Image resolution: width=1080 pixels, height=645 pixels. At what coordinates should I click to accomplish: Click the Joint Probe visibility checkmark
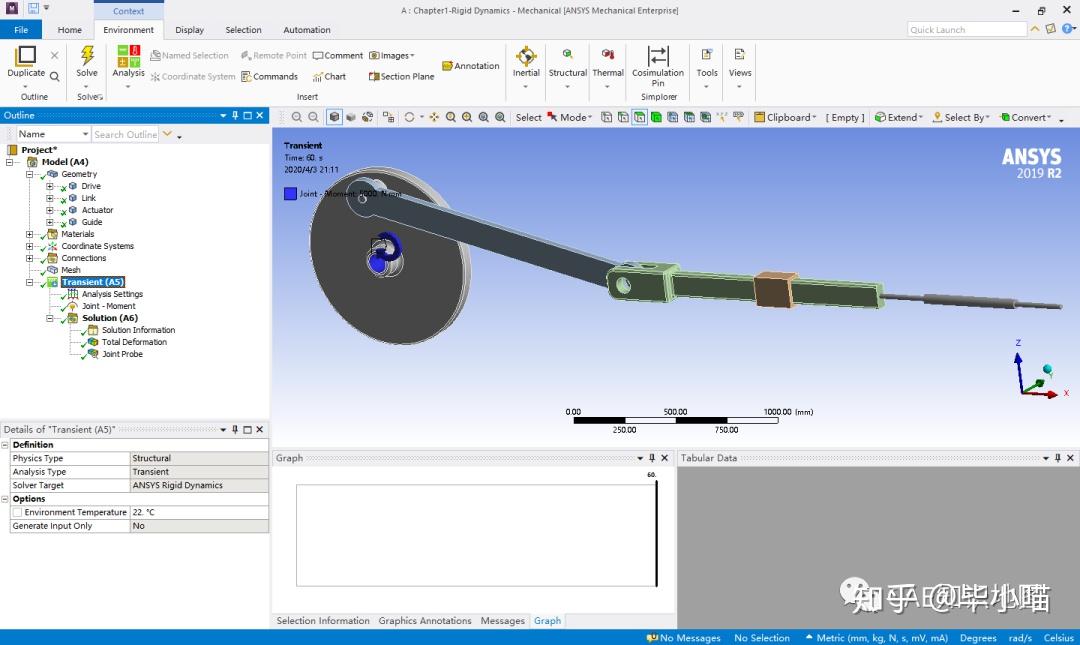click(84, 353)
